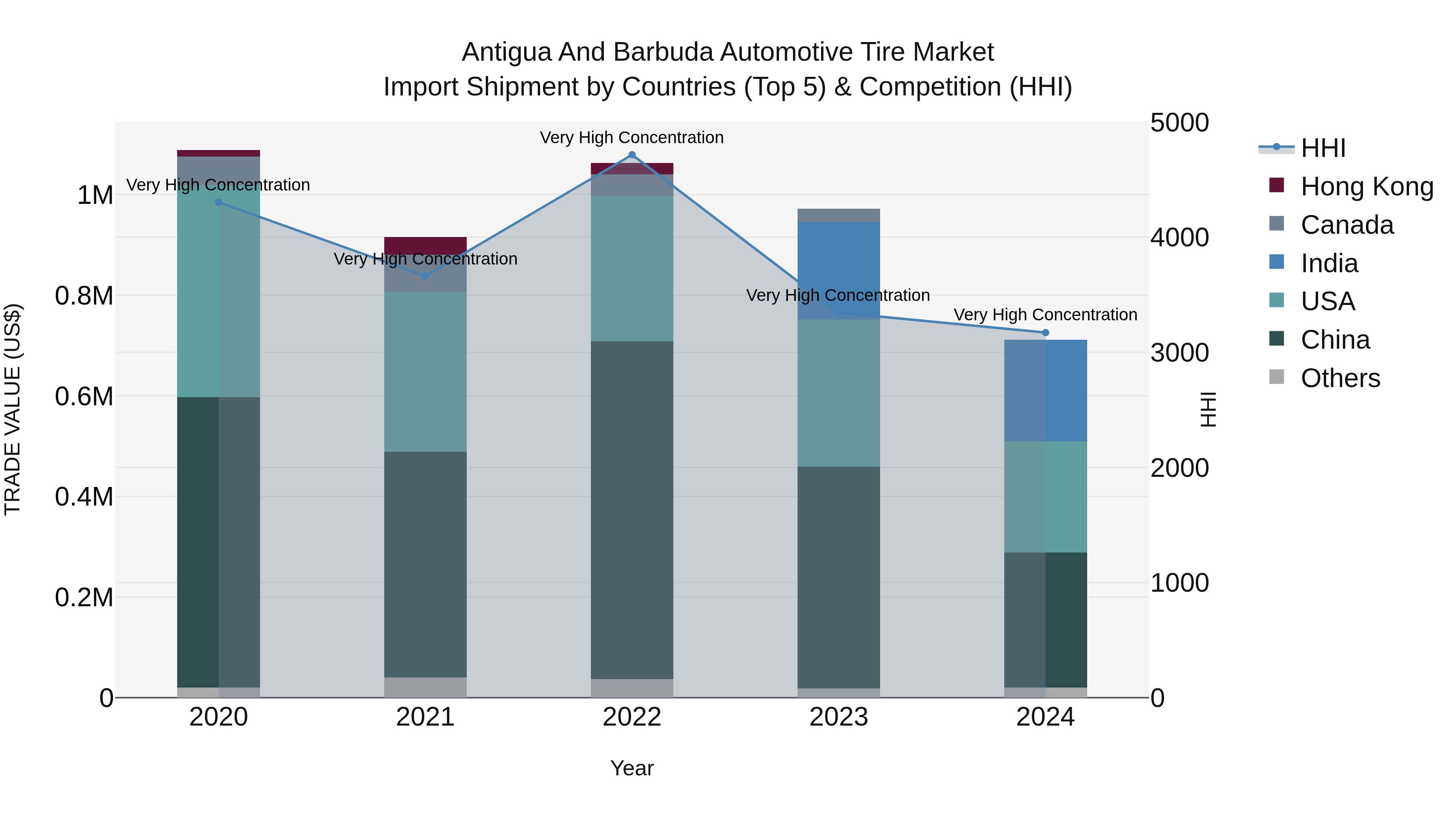The height and width of the screenshot is (819, 1456).
Task: Click the India segment of the 2024 bar
Action: point(1045,391)
